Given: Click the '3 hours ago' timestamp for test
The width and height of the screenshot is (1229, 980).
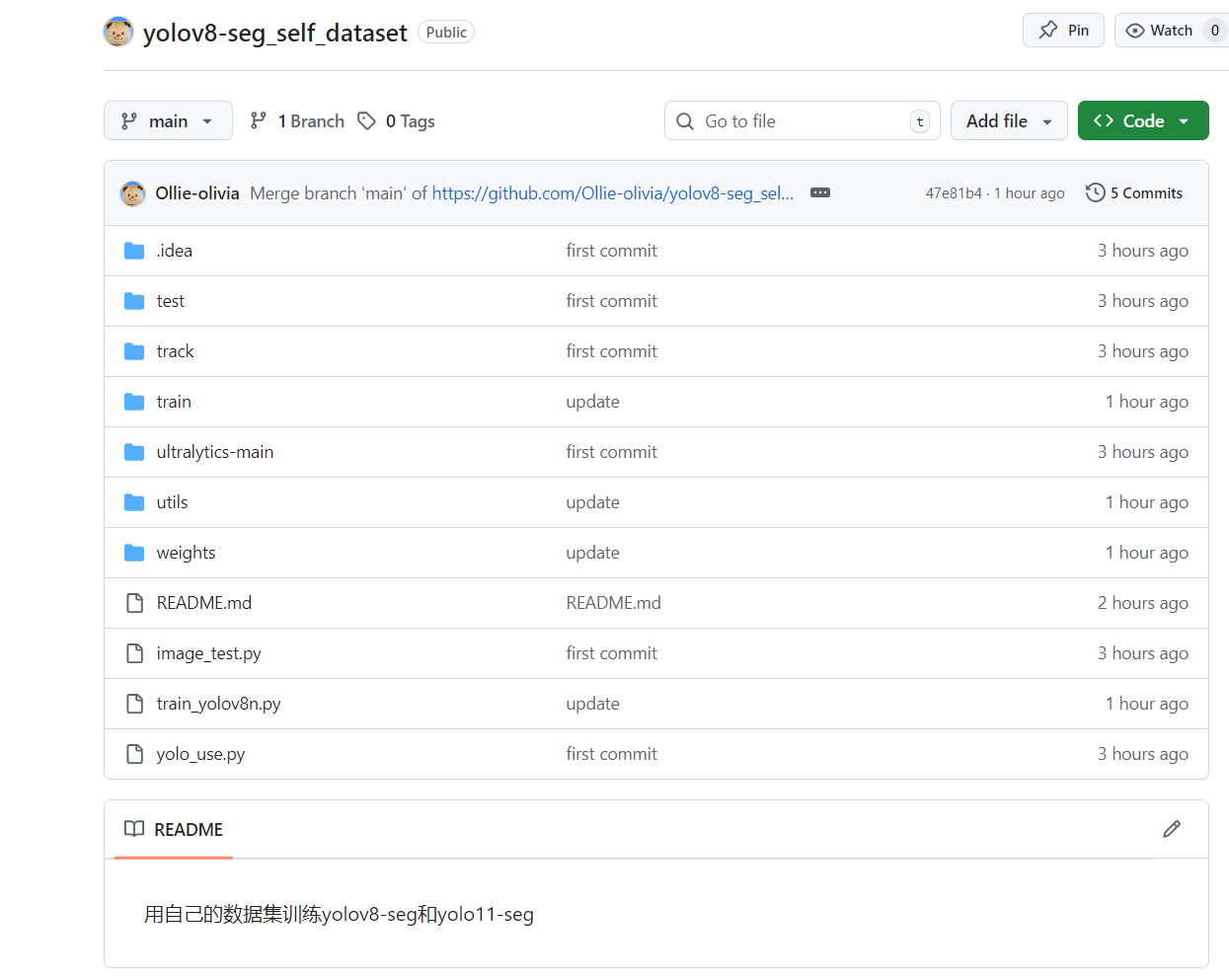Looking at the screenshot, I should tap(1143, 301).
